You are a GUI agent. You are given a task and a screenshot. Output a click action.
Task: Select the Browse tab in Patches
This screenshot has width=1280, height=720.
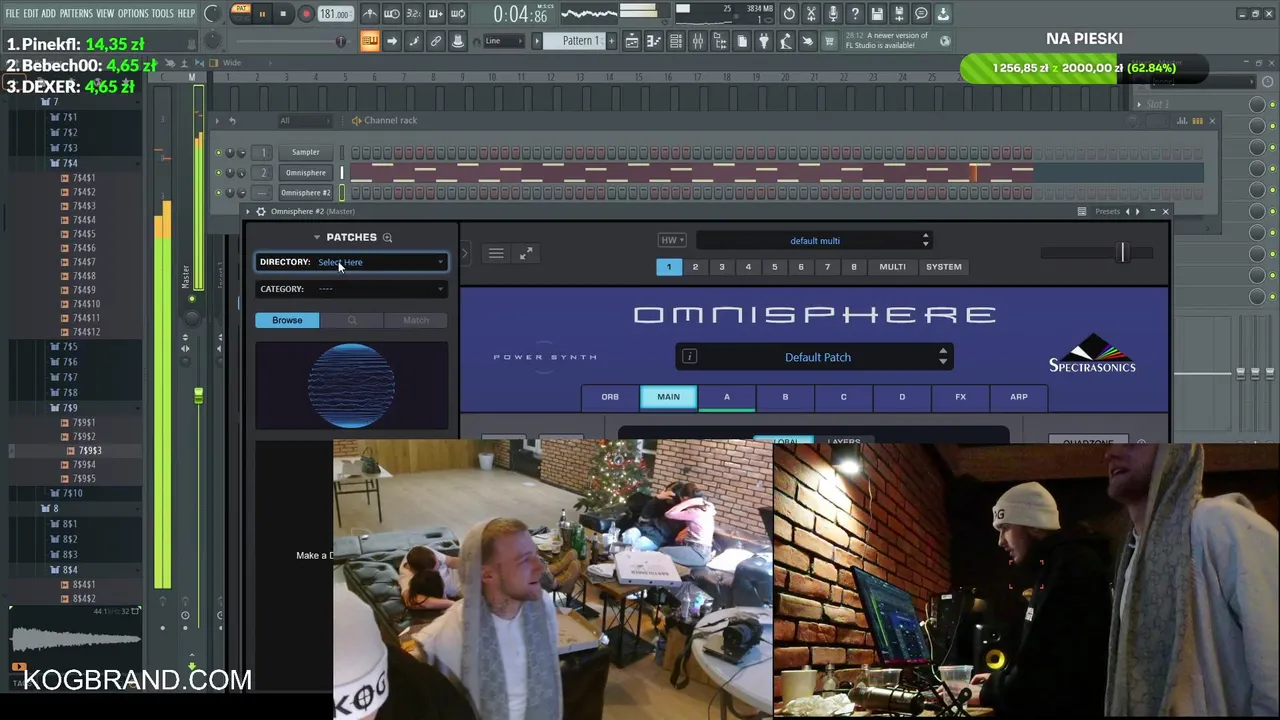point(287,320)
